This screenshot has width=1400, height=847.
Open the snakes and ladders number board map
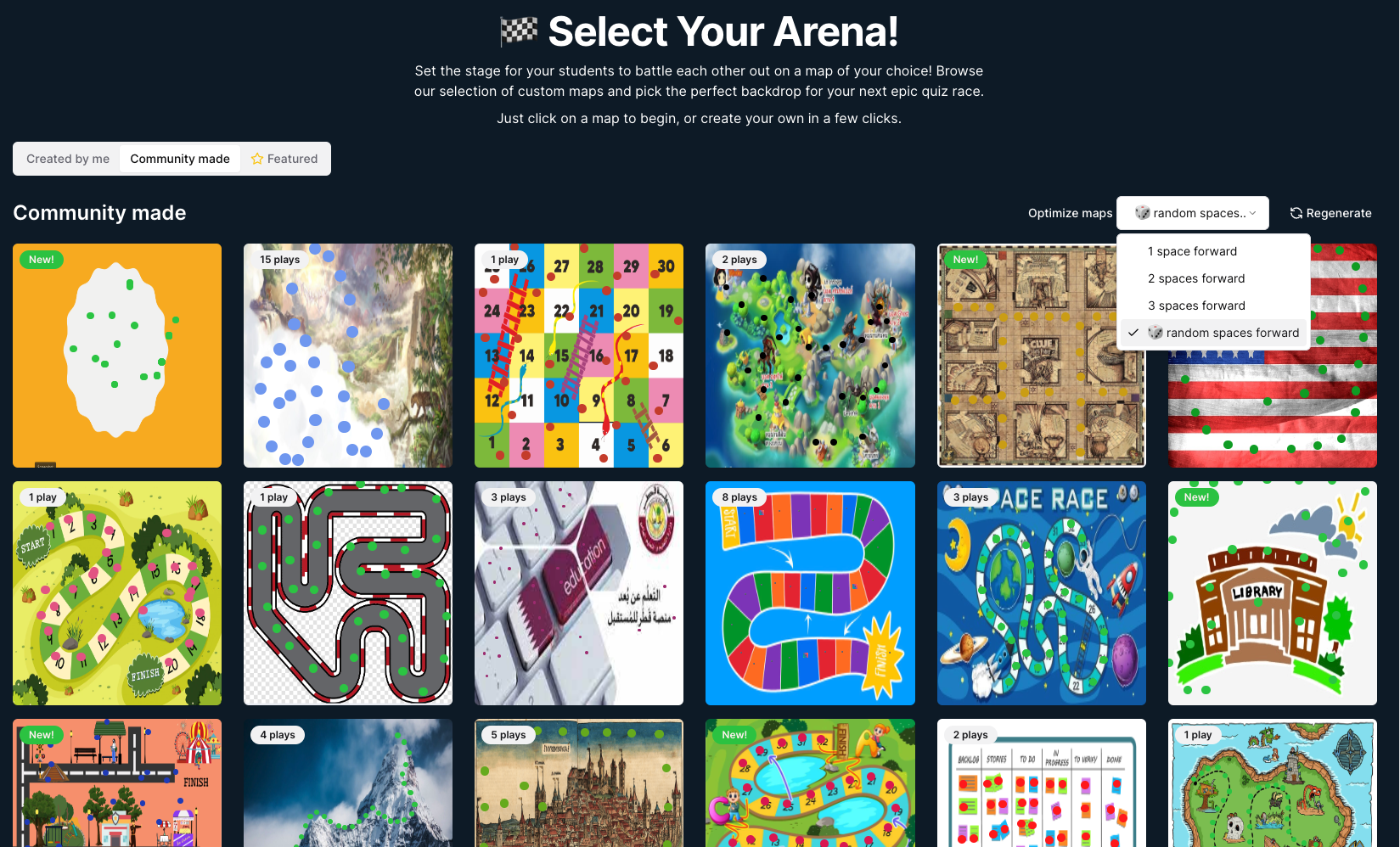tap(579, 356)
